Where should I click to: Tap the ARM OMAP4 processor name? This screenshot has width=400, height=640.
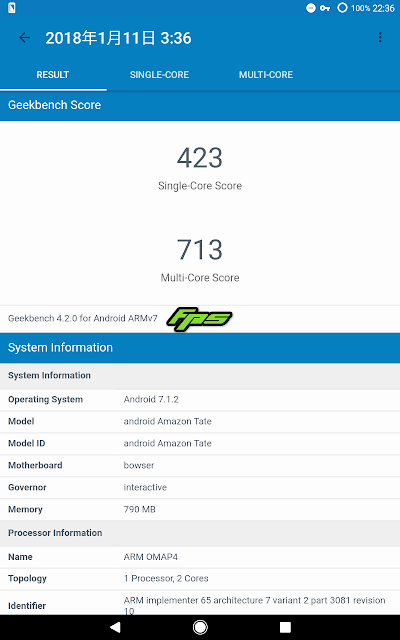click(151, 557)
